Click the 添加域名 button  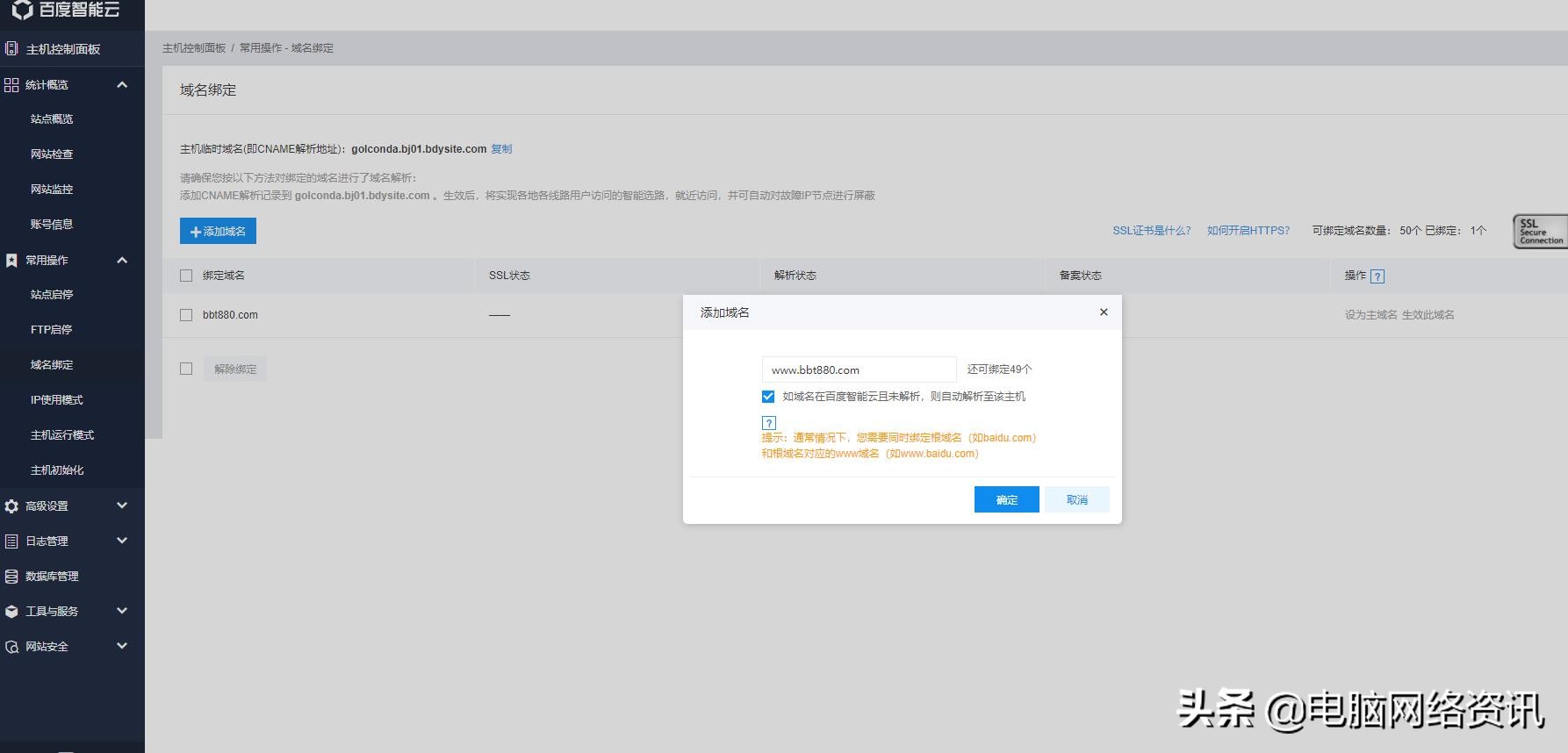[x=218, y=231]
